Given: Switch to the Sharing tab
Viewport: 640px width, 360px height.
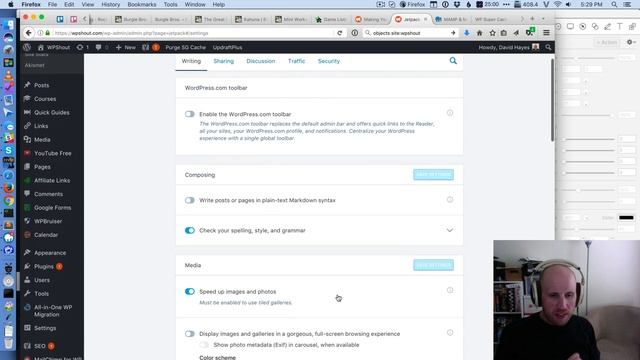Looking at the screenshot, I should click(224, 61).
